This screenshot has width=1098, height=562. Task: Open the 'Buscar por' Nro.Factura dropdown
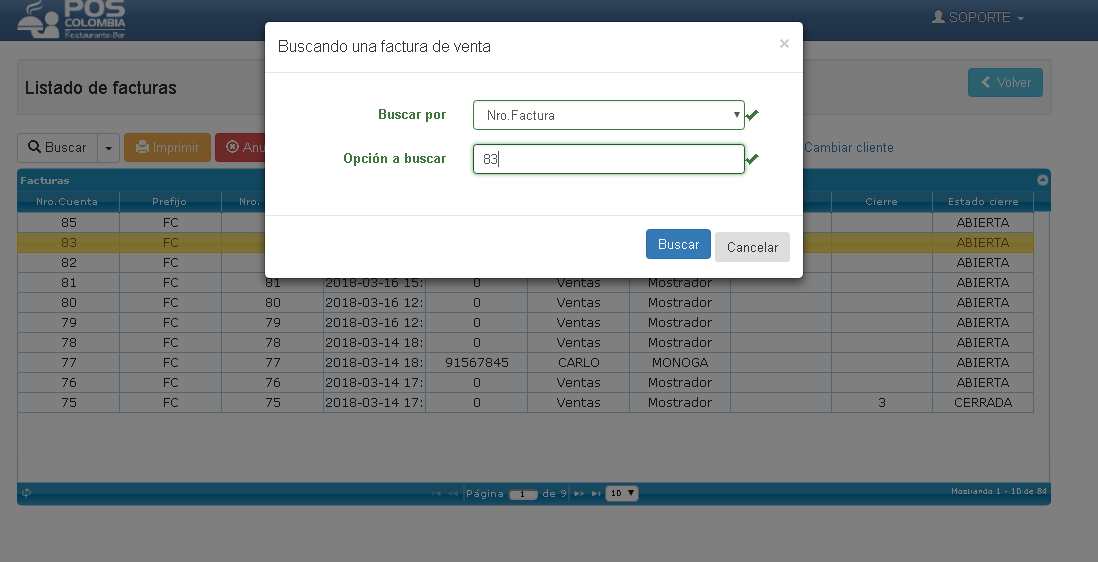[x=609, y=115]
